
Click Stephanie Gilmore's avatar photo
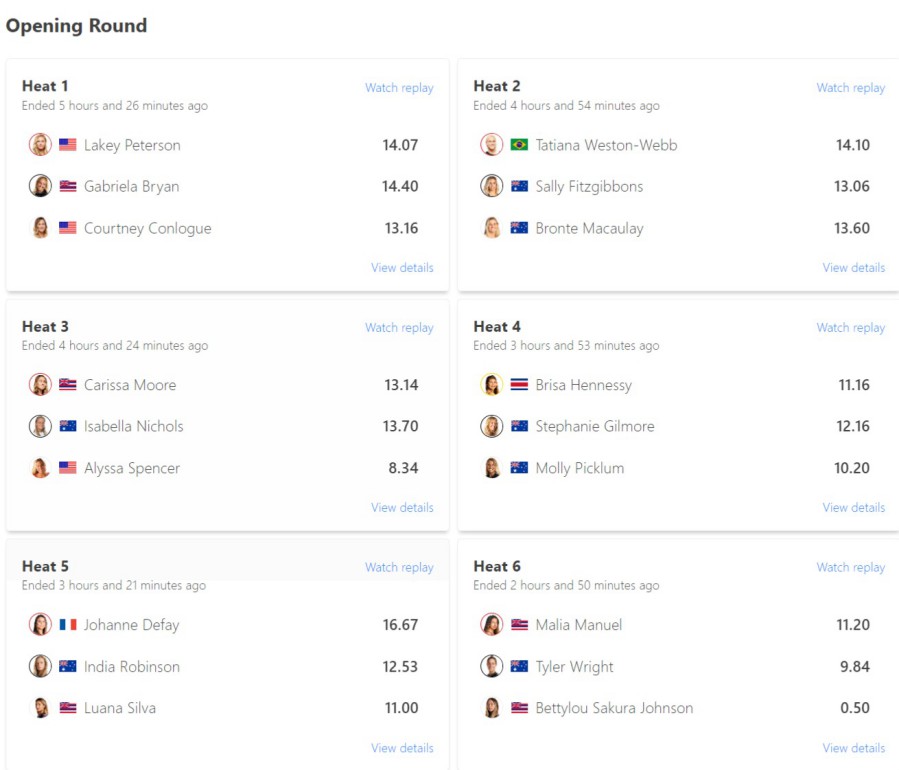click(x=491, y=426)
